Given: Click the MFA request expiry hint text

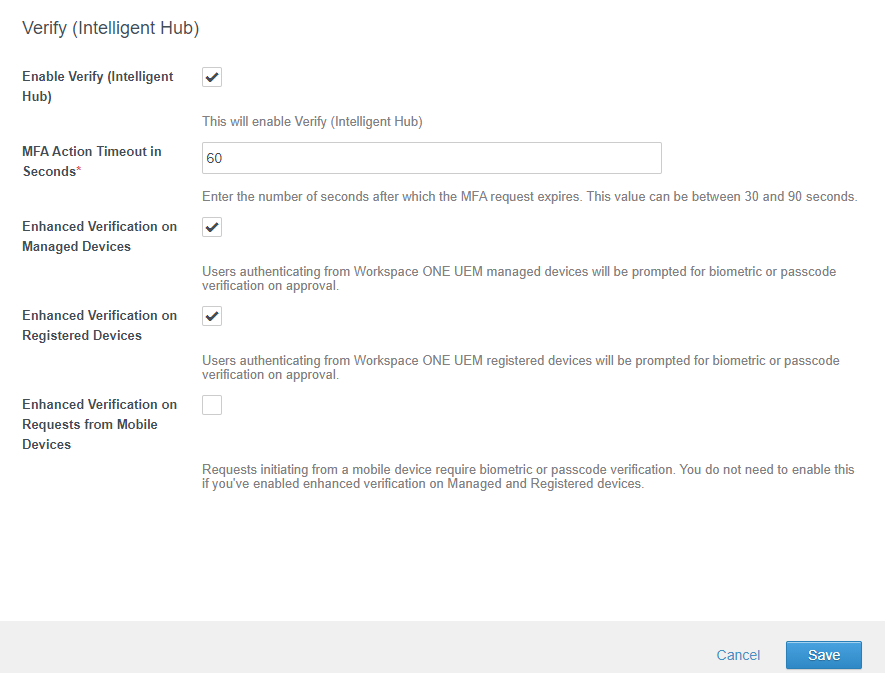Looking at the screenshot, I should 529,197.
